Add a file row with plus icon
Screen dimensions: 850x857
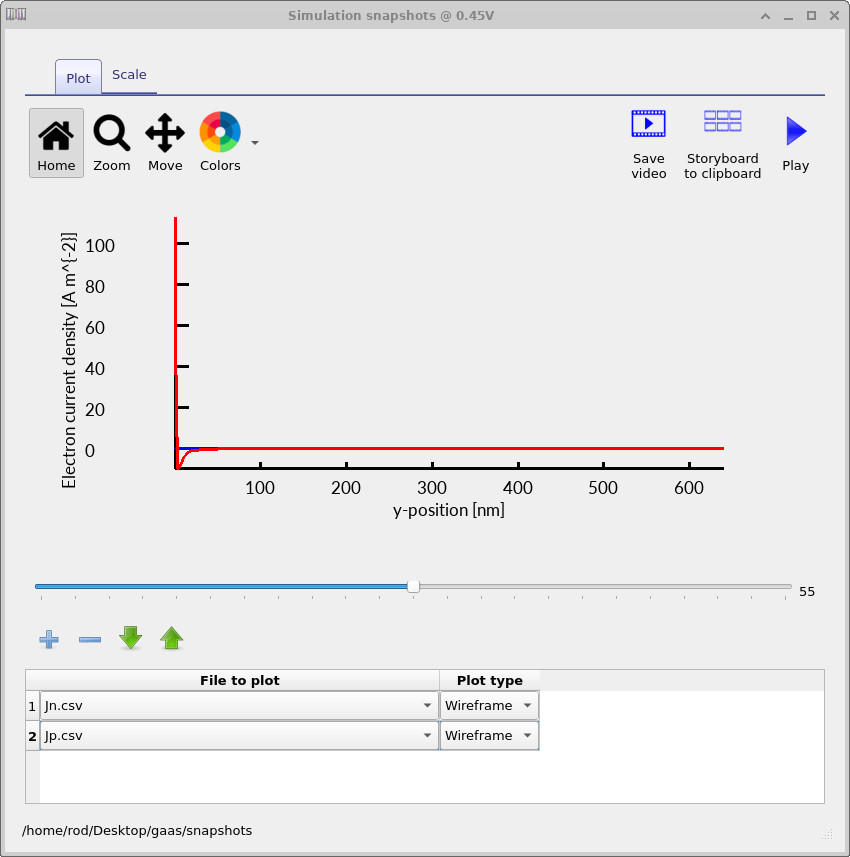point(48,639)
